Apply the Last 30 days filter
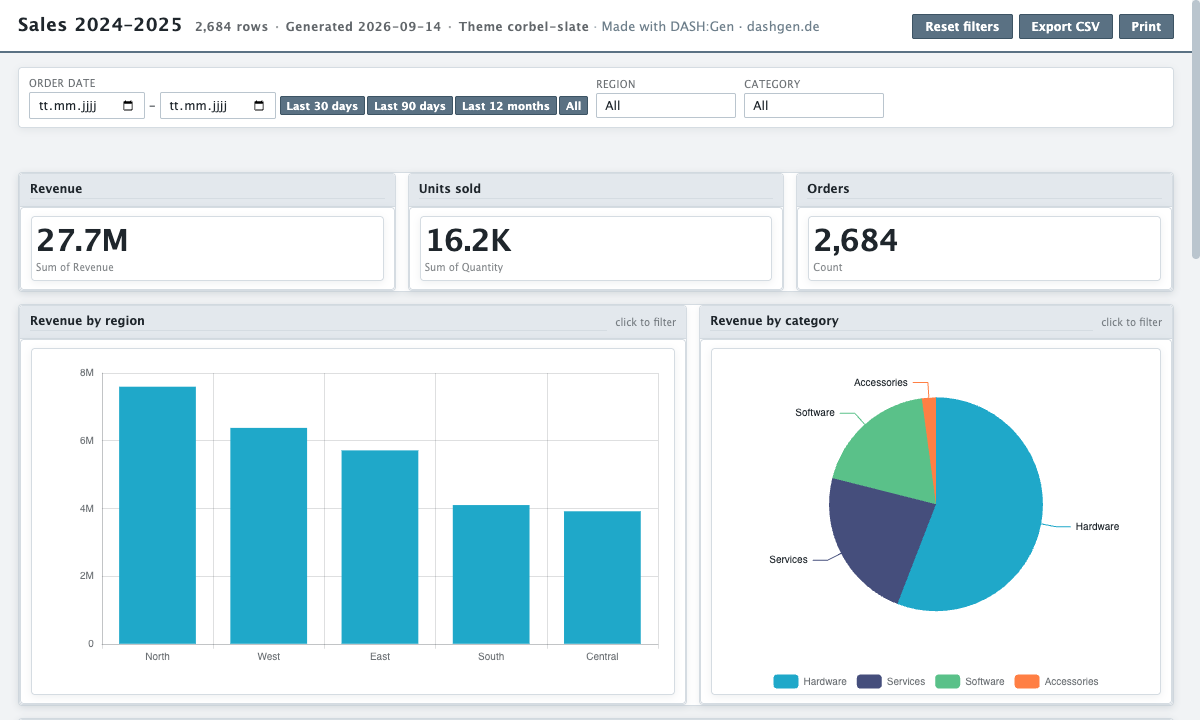Image resolution: width=1200 pixels, height=720 pixels. pos(322,106)
